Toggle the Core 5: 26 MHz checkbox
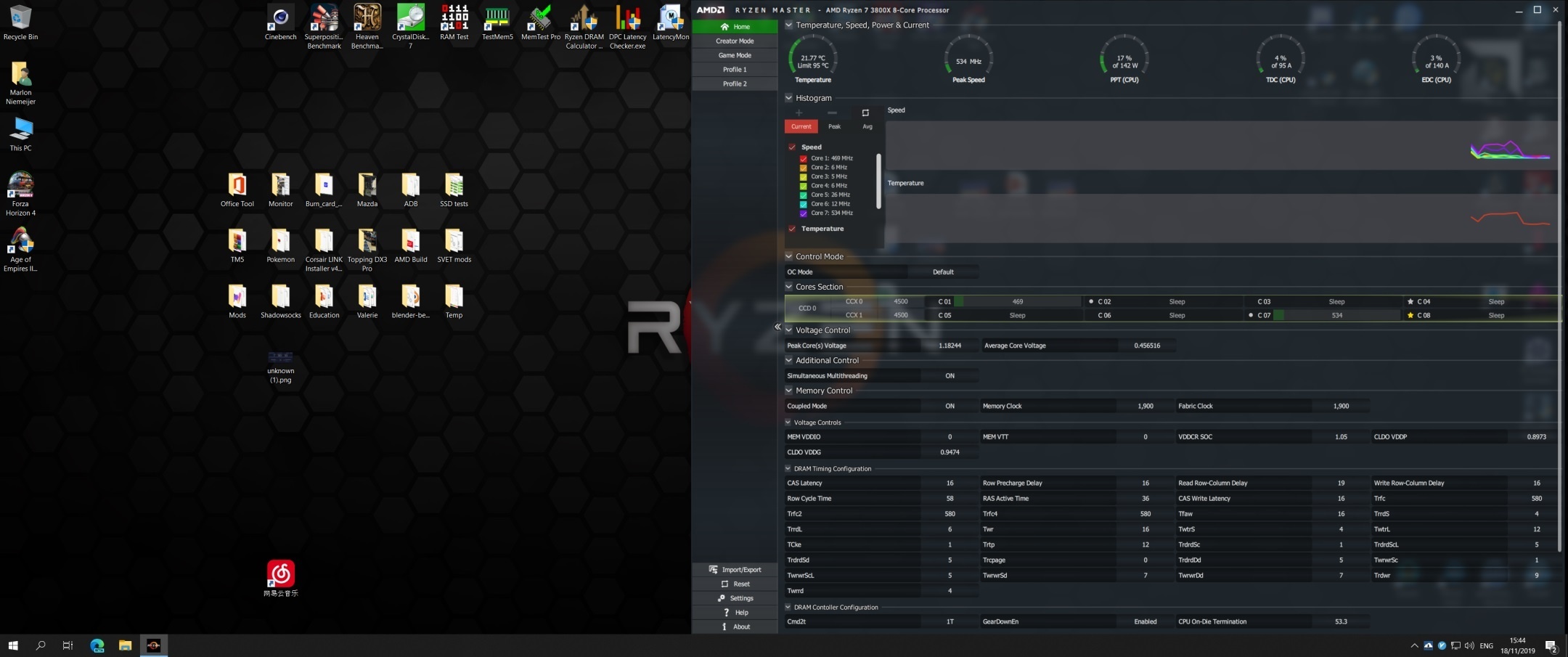The image size is (1568, 657). pos(803,195)
